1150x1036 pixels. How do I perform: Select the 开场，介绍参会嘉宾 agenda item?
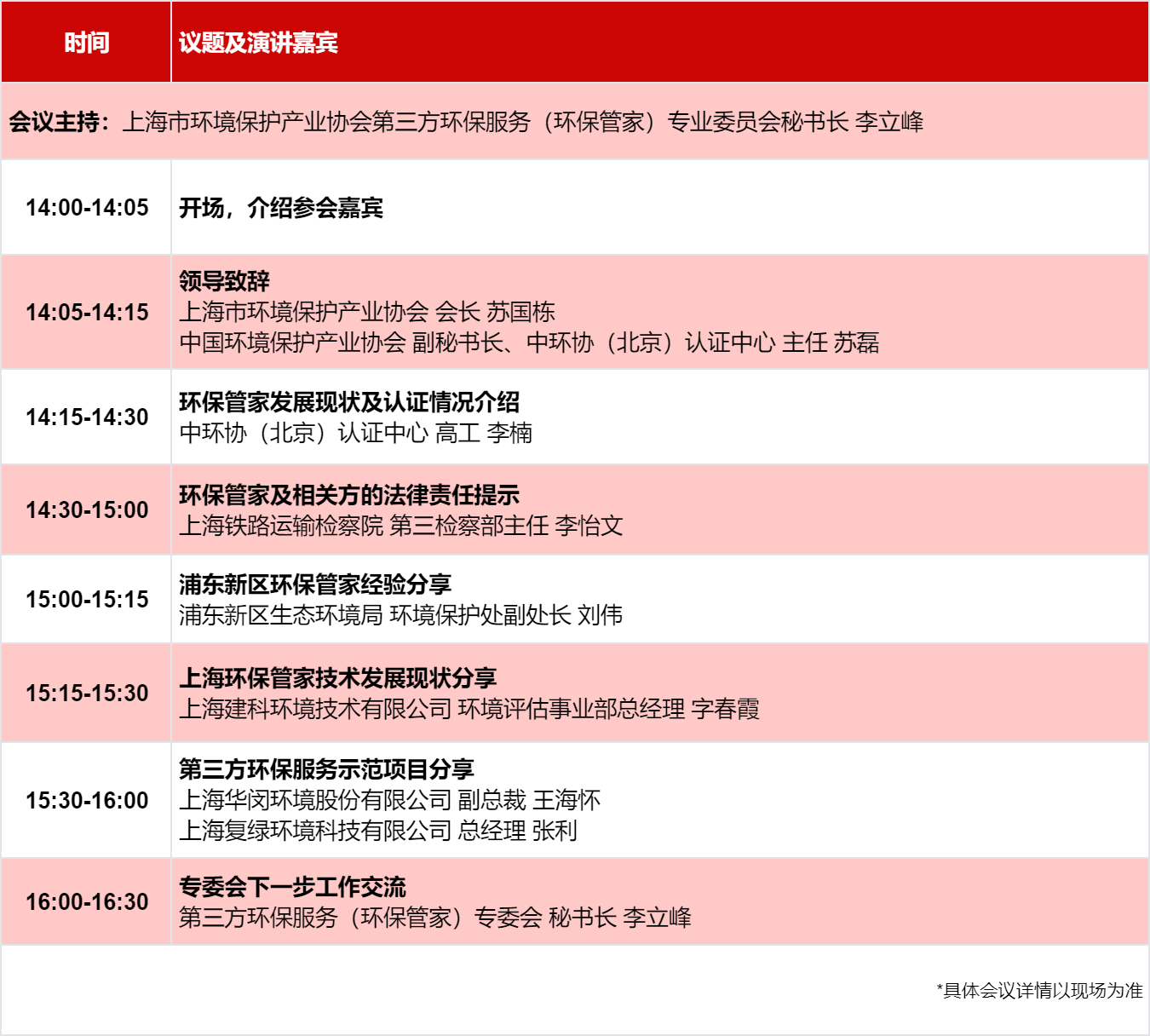(x=281, y=208)
